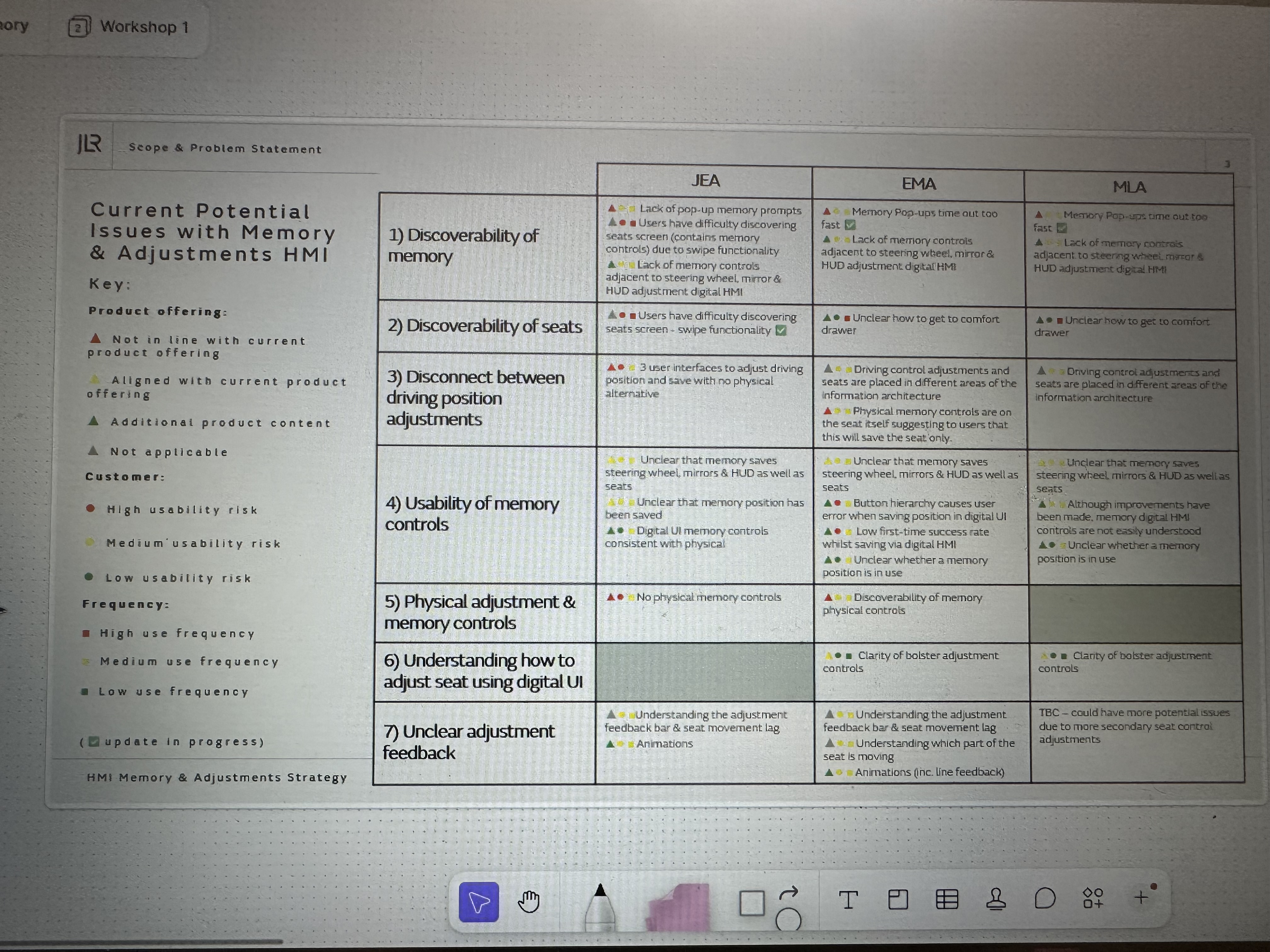Click 'Animations (inc. line feedback)' in EMA

pyautogui.click(x=930, y=772)
